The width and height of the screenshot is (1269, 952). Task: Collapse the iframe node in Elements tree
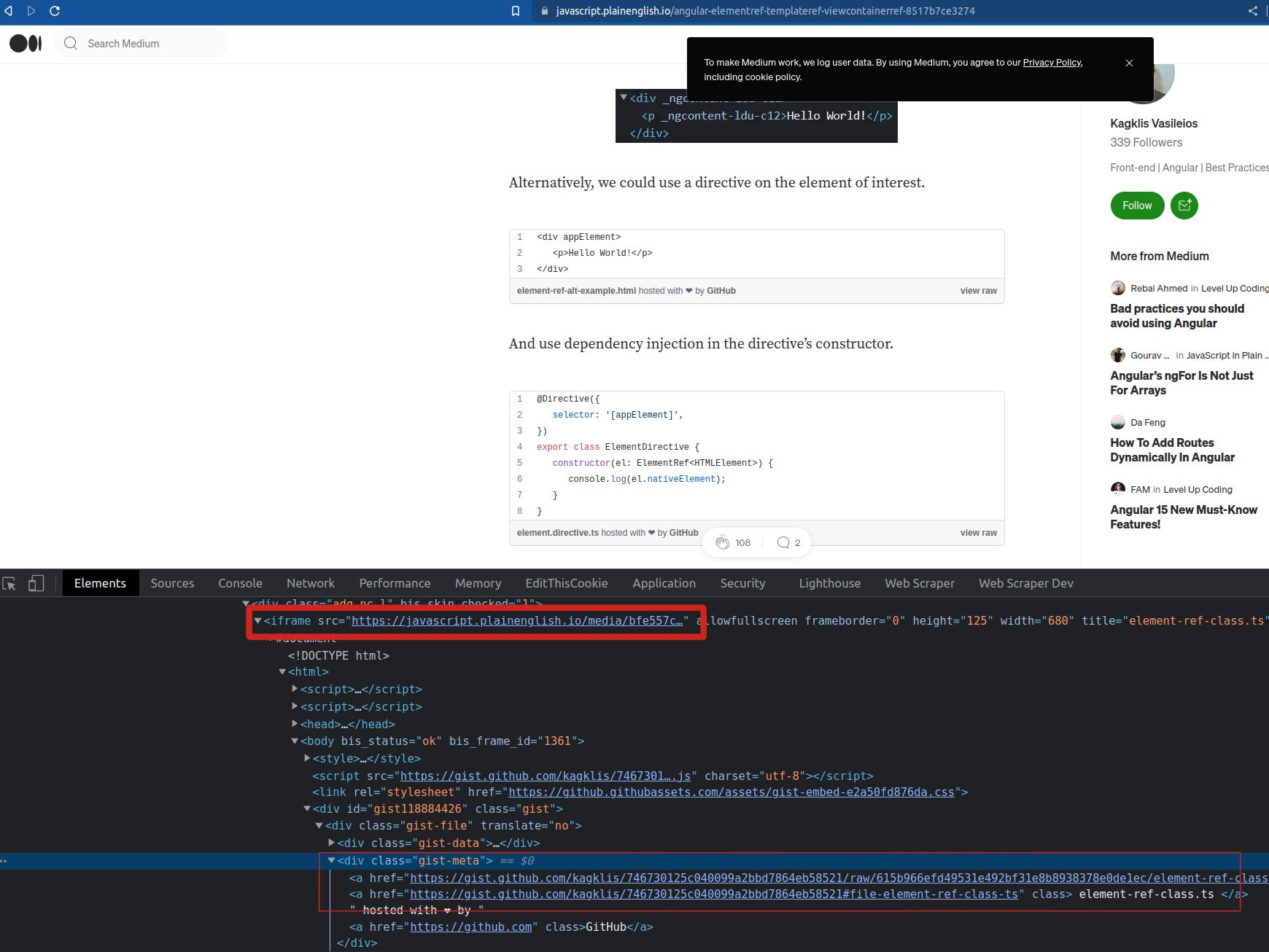tap(257, 621)
